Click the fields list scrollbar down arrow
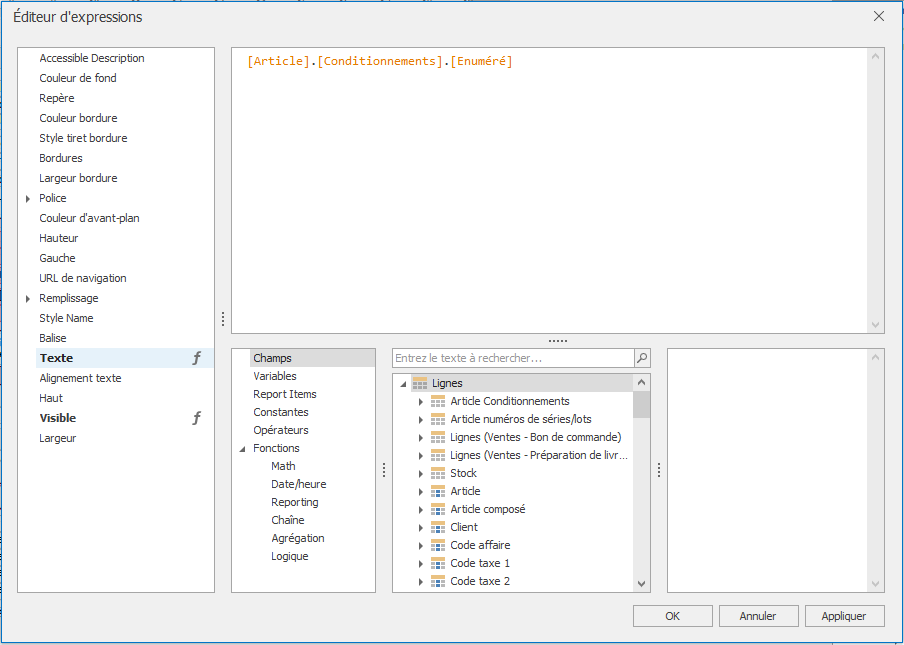This screenshot has width=904, height=645. click(x=642, y=583)
